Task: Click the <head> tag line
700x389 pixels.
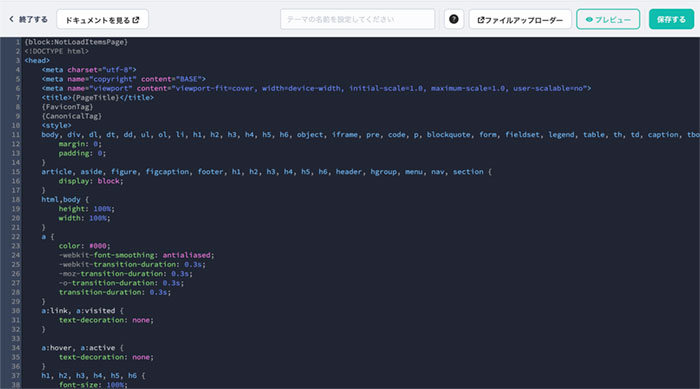Action: click(37, 60)
